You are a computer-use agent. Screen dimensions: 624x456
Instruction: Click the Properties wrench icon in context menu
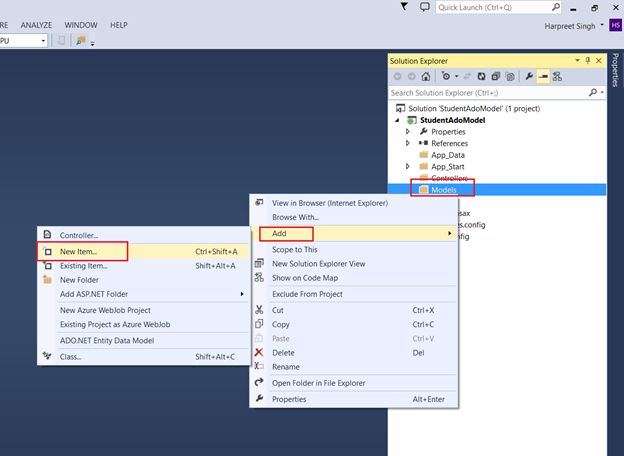(x=259, y=398)
